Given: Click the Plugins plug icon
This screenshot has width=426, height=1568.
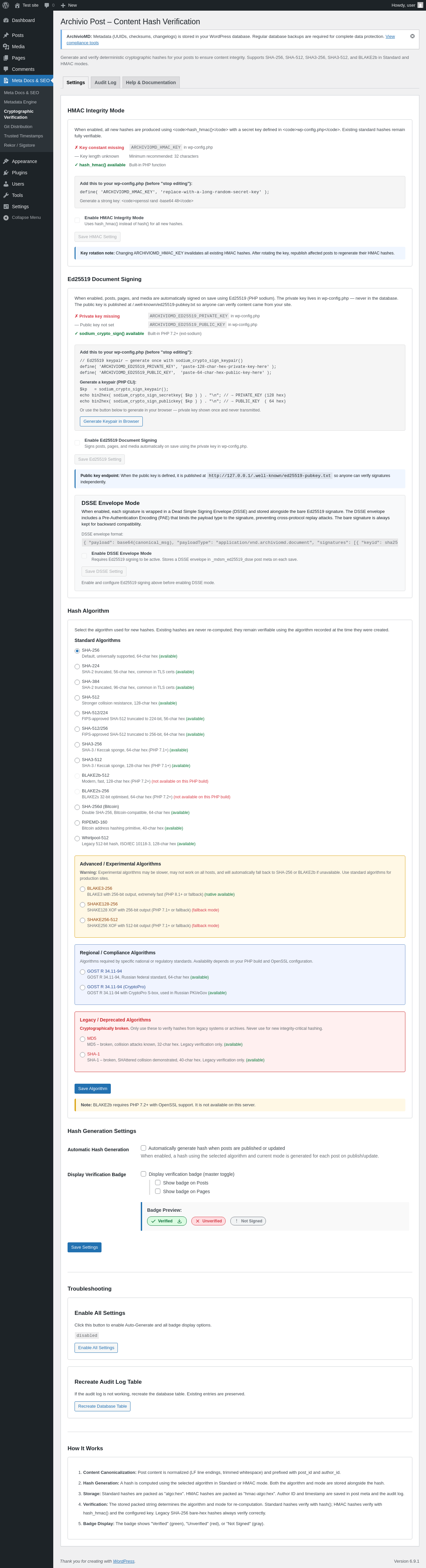Looking at the screenshot, I should (6, 173).
